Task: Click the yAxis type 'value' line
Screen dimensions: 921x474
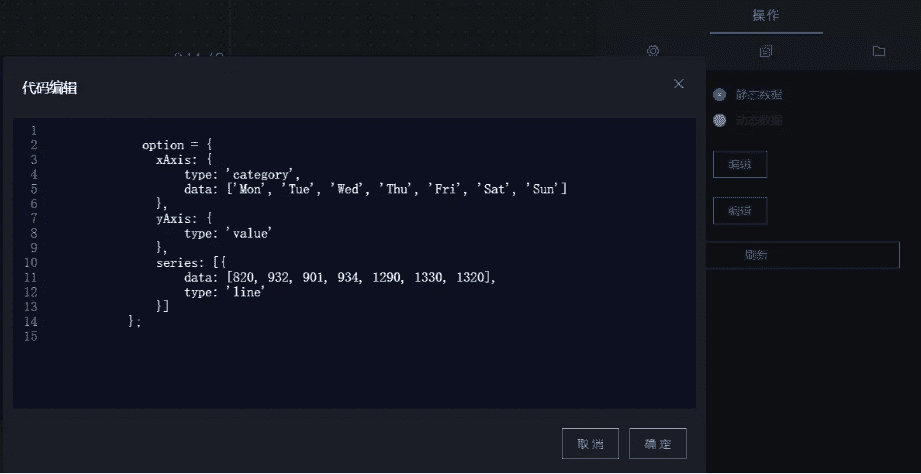Action: click(x=228, y=233)
